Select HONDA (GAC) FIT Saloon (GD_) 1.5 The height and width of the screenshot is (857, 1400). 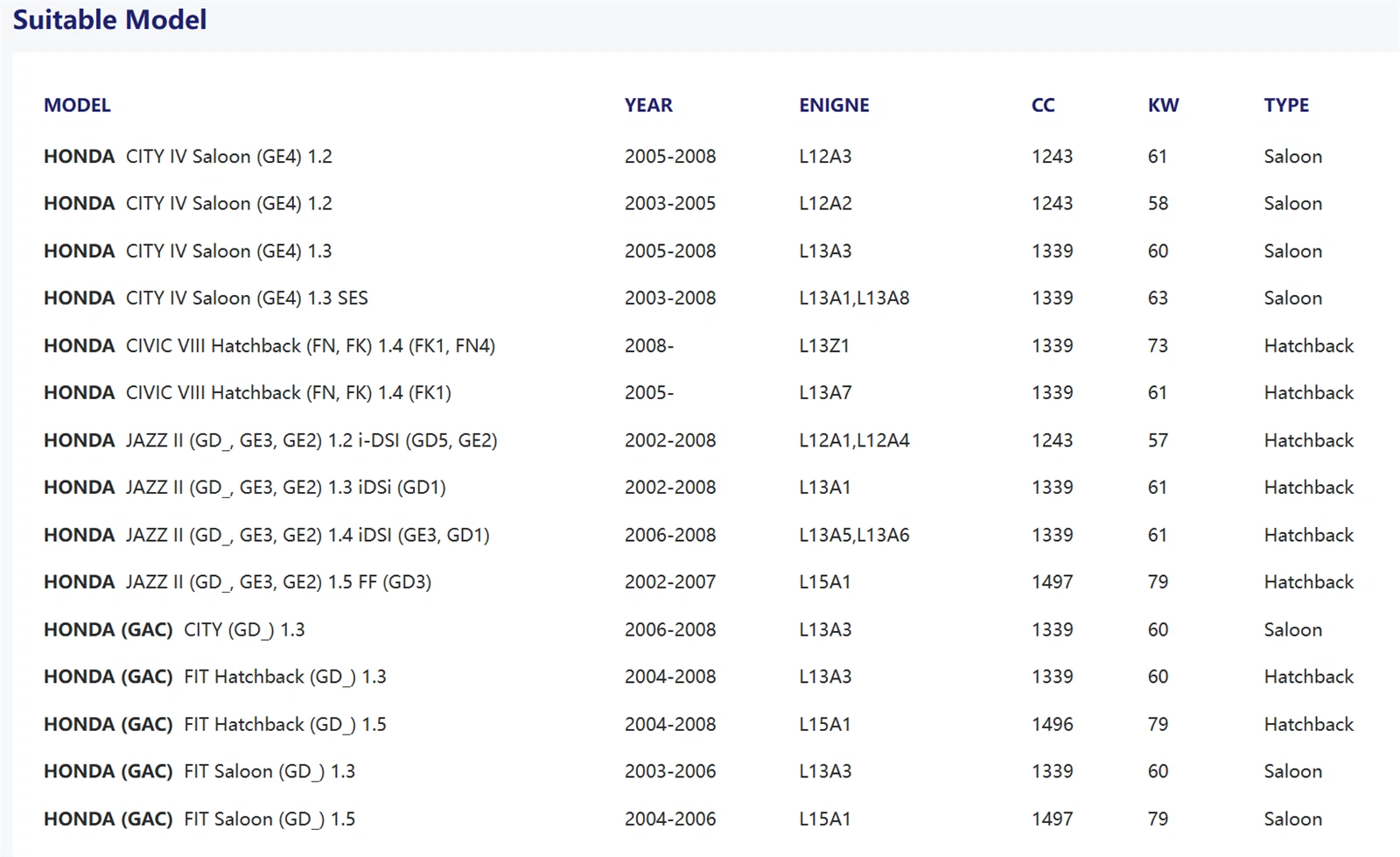click(x=199, y=819)
